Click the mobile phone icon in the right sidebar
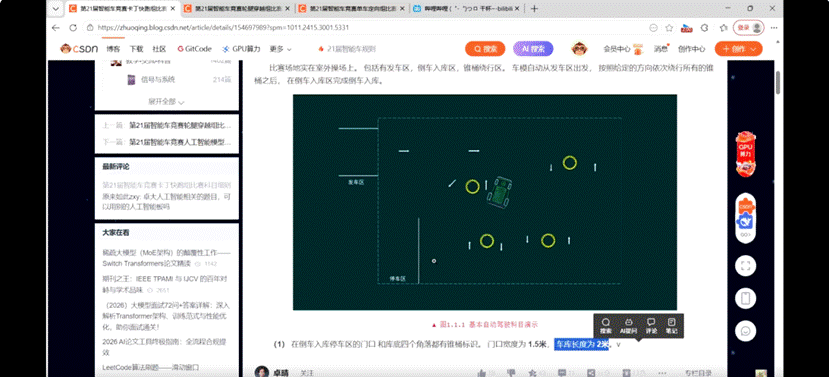 [x=745, y=298]
